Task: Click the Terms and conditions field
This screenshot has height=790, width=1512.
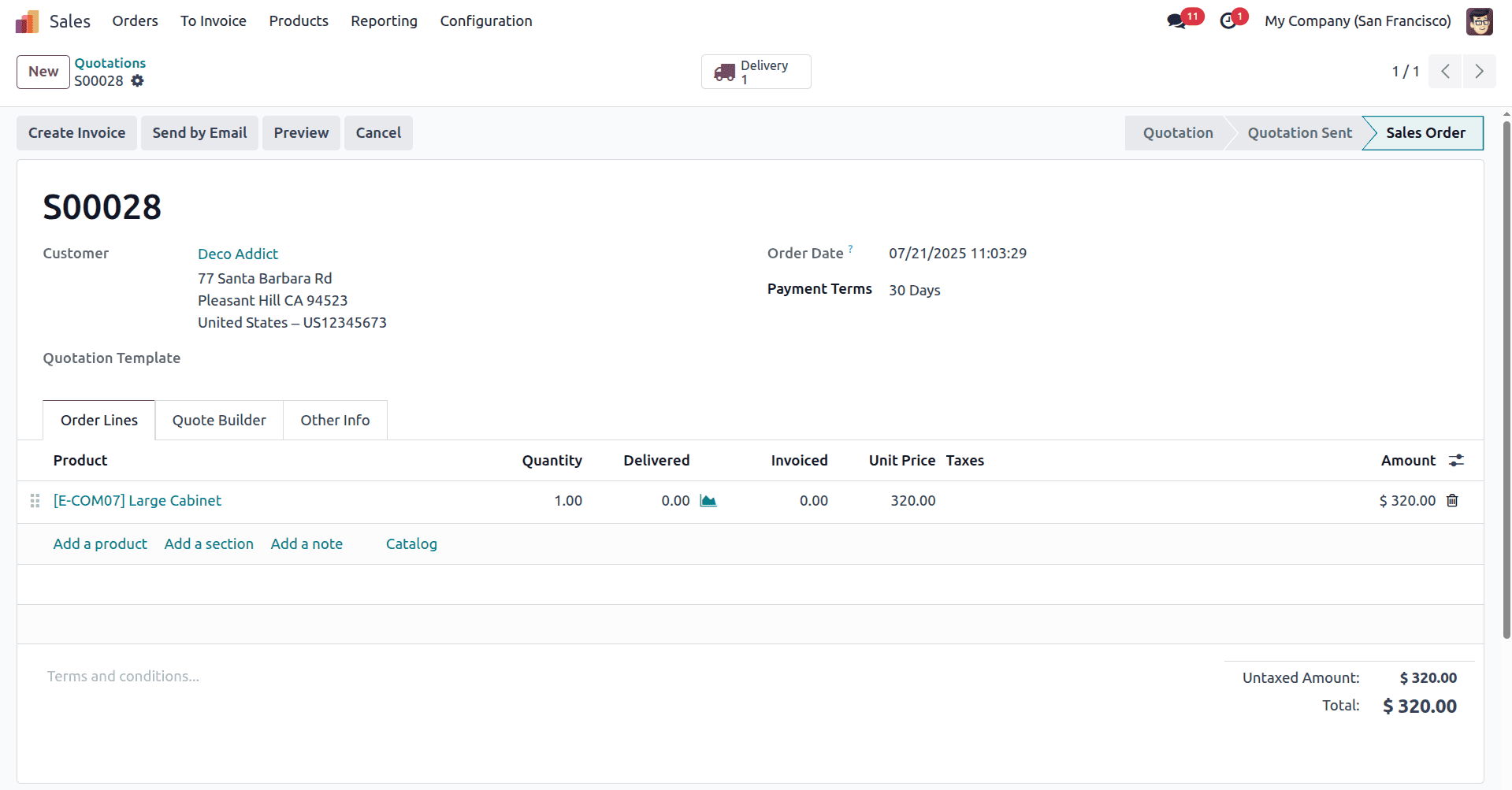Action: pos(123,676)
